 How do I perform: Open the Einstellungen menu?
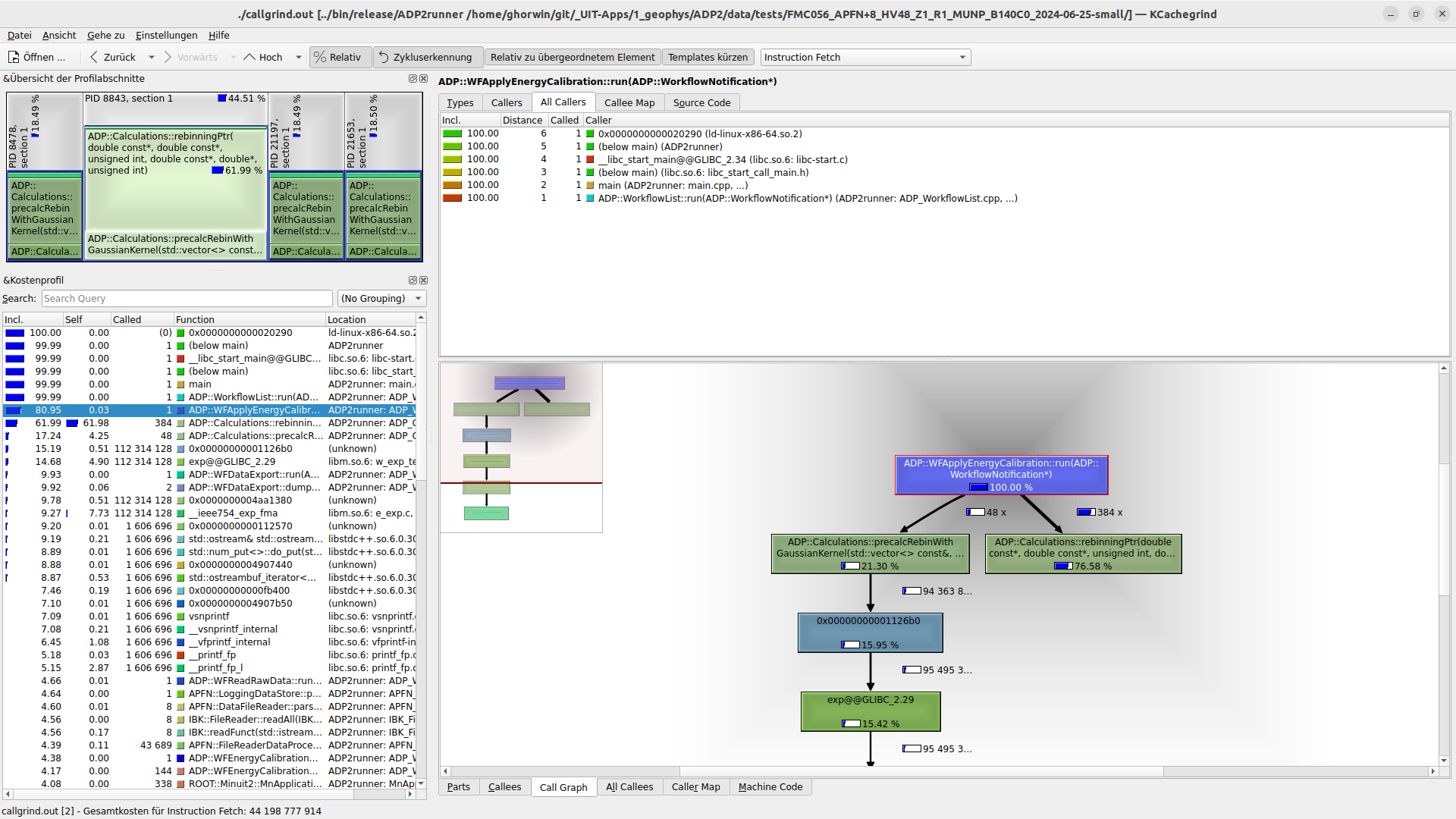pyautogui.click(x=166, y=35)
